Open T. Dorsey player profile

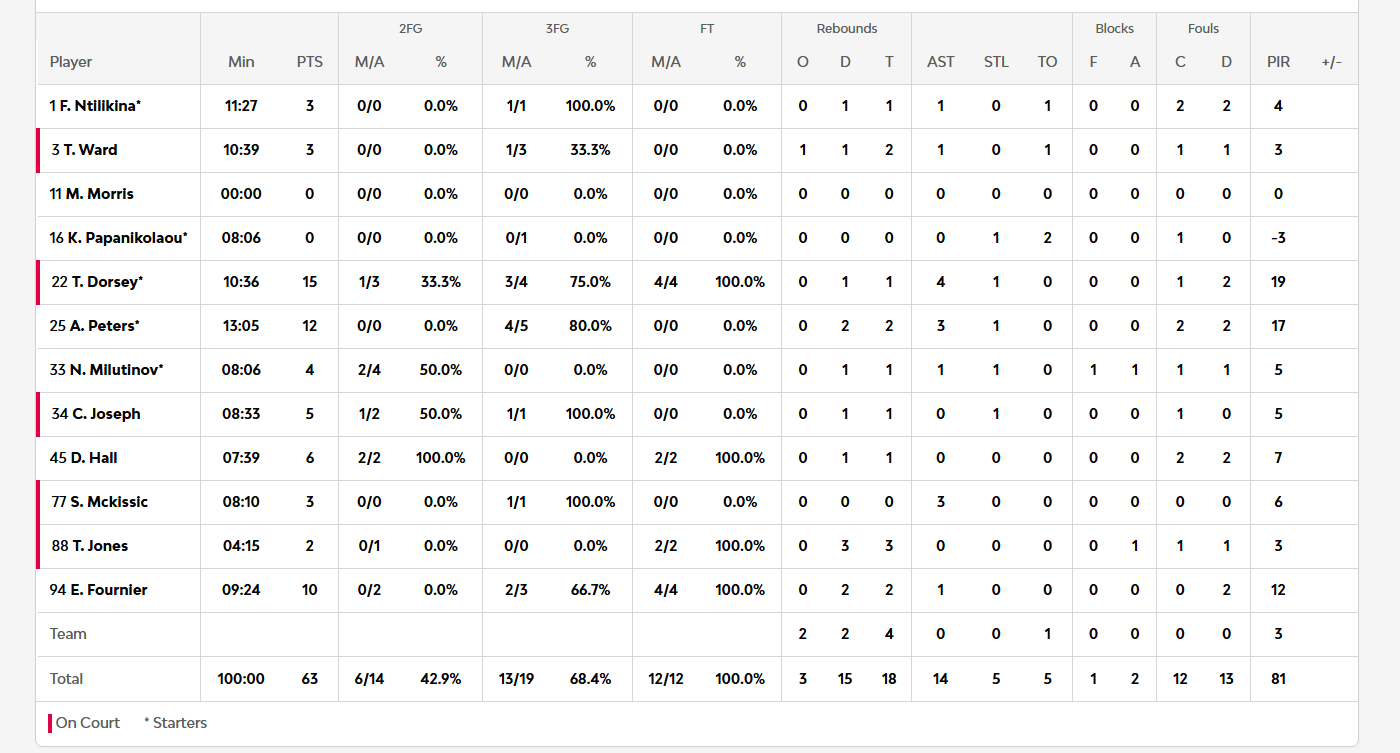106,282
